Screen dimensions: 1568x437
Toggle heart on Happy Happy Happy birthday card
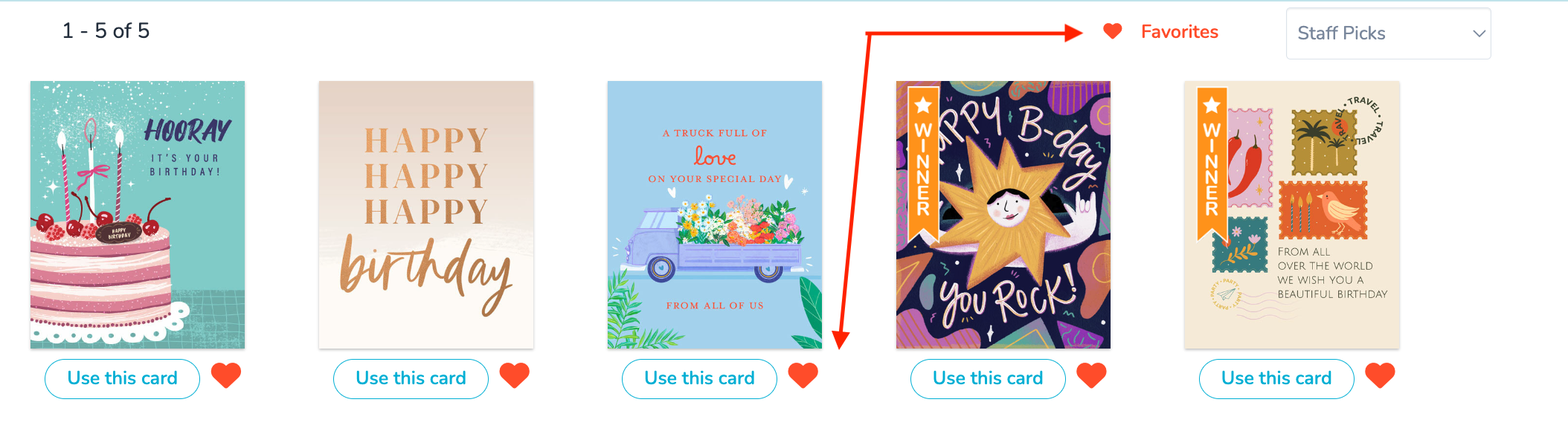point(515,376)
